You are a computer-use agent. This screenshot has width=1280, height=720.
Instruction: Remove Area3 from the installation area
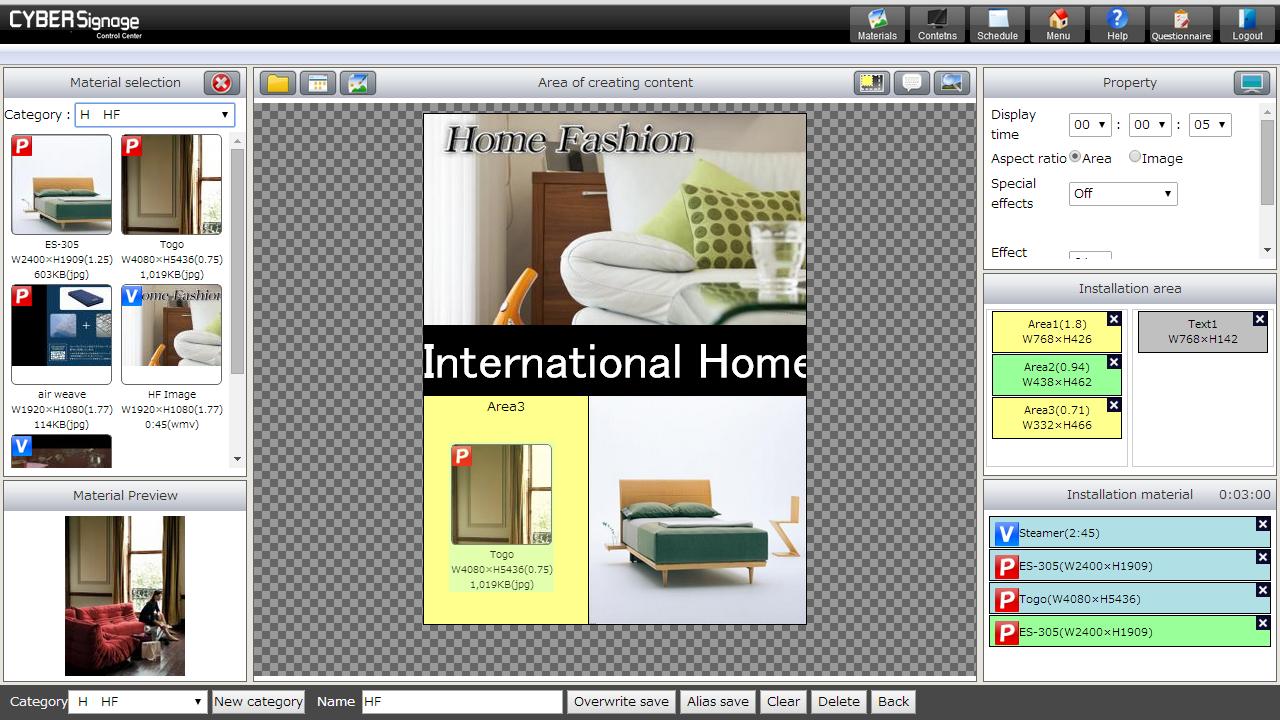point(1114,405)
